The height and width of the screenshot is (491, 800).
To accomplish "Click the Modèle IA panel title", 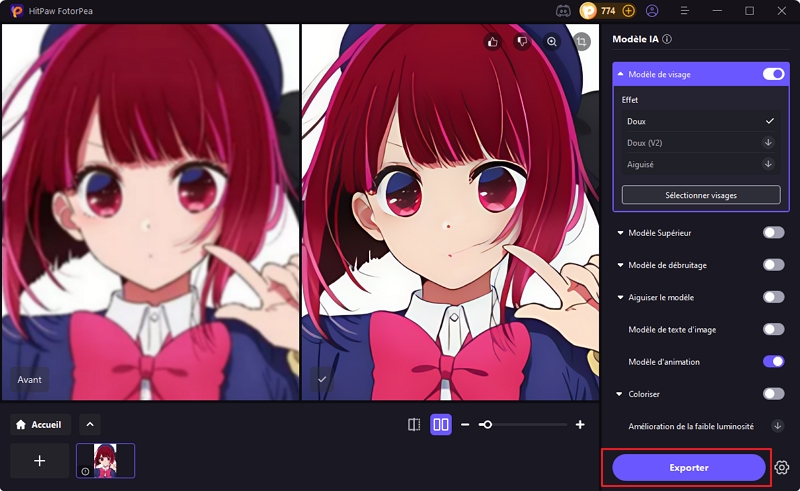I will point(635,39).
